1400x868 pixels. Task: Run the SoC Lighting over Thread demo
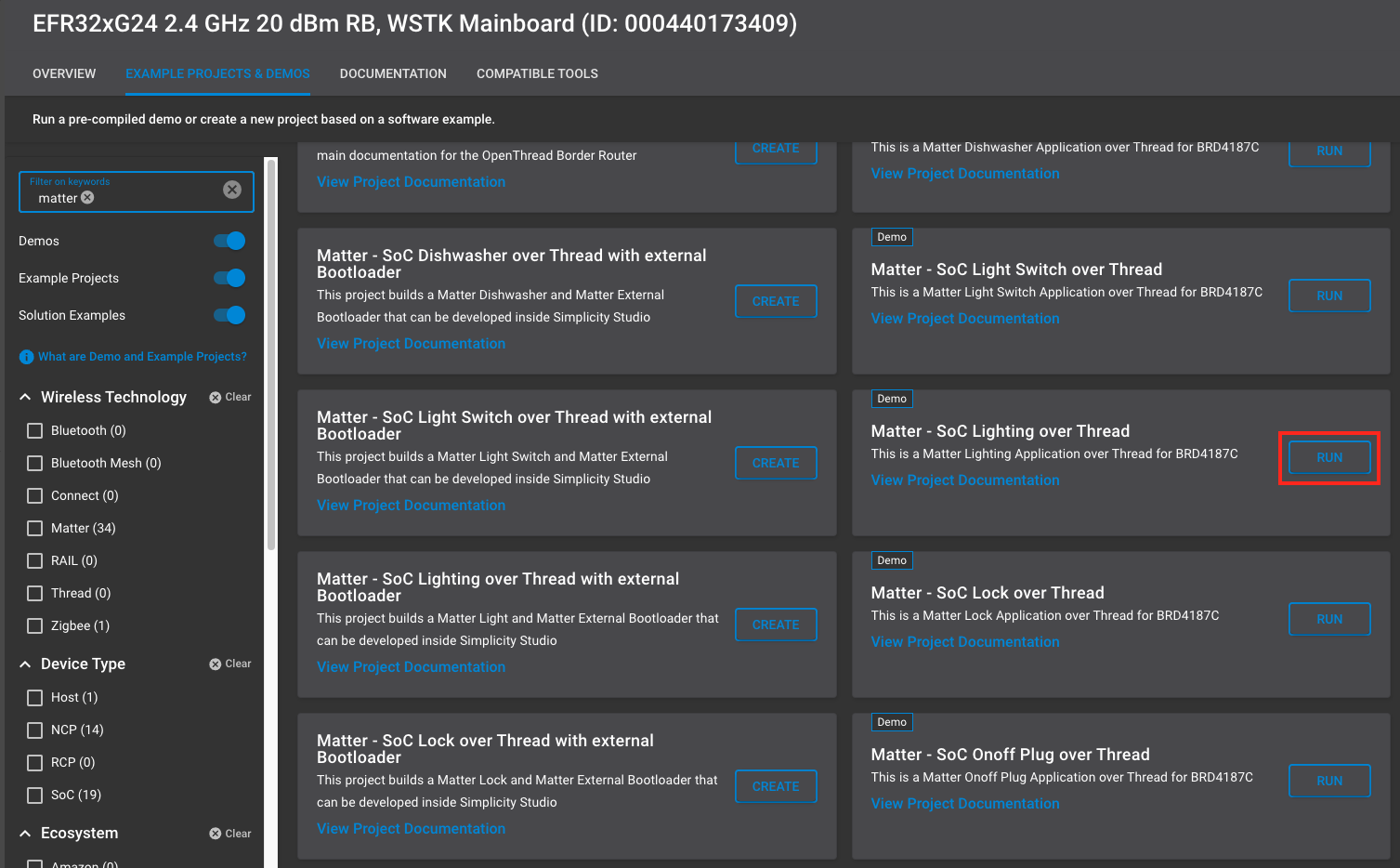(1329, 457)
